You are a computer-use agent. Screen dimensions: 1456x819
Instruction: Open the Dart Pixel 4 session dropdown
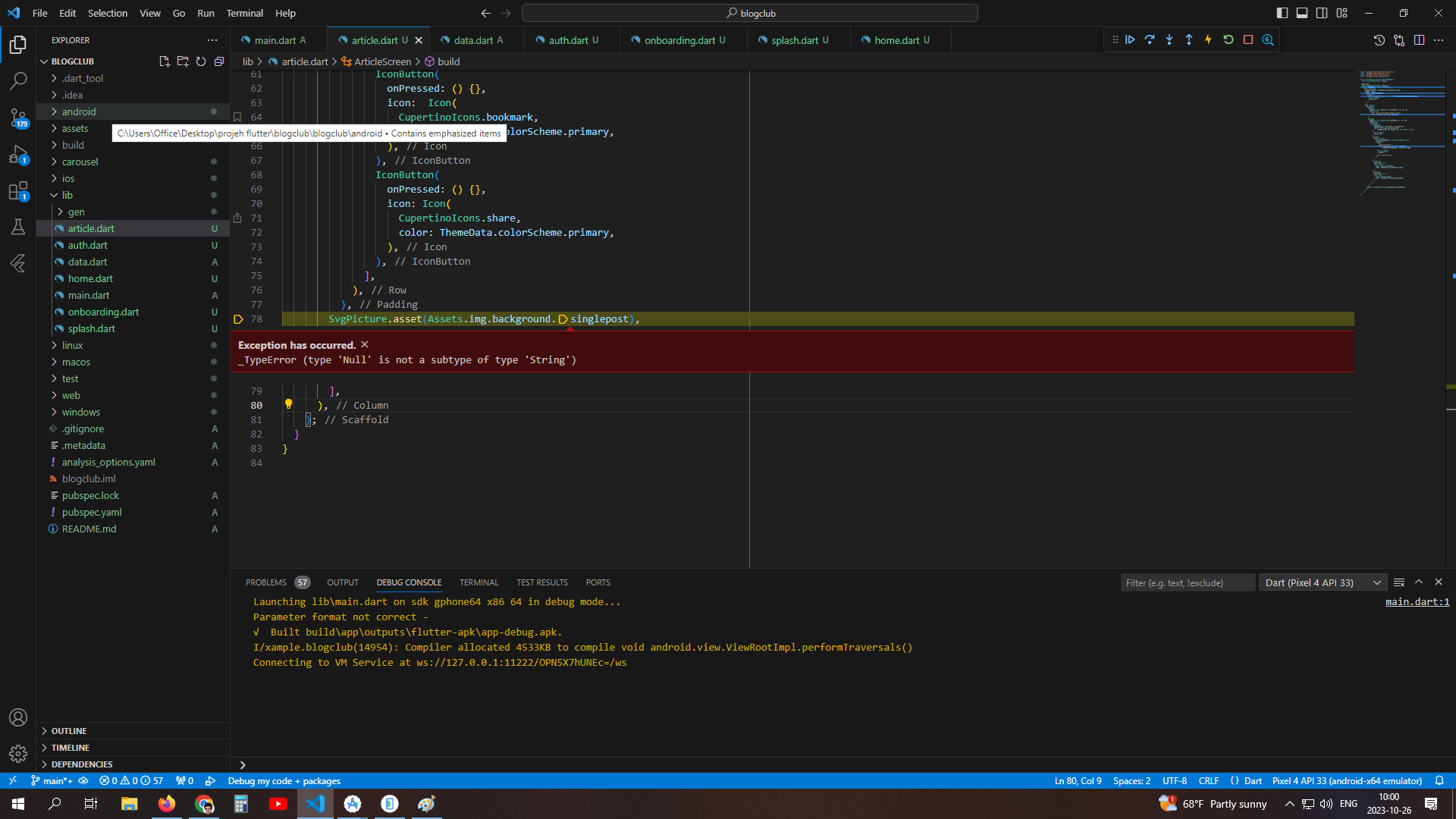pyautogui.click(x=1323, y=582)
